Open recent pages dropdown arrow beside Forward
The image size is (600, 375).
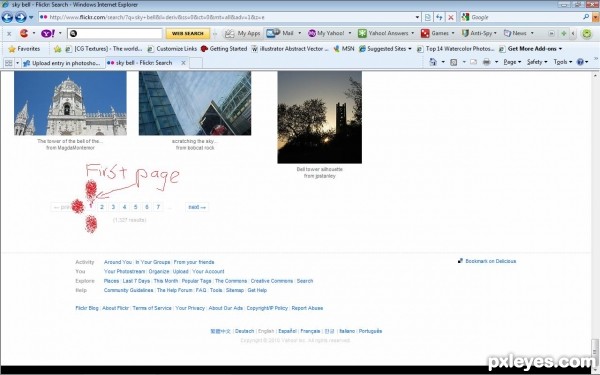click(x=31, y=17)
